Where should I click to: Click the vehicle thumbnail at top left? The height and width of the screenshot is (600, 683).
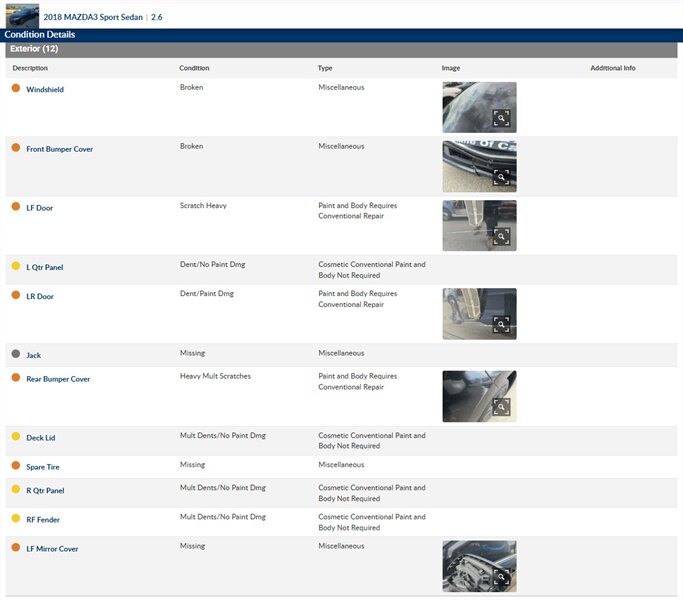coord(22,16)
